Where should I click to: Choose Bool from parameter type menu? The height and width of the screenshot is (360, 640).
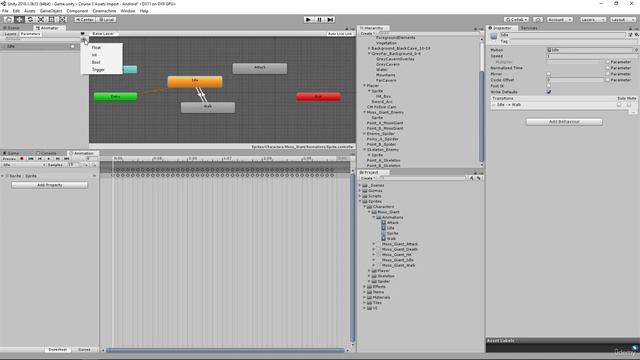(102, 62)
